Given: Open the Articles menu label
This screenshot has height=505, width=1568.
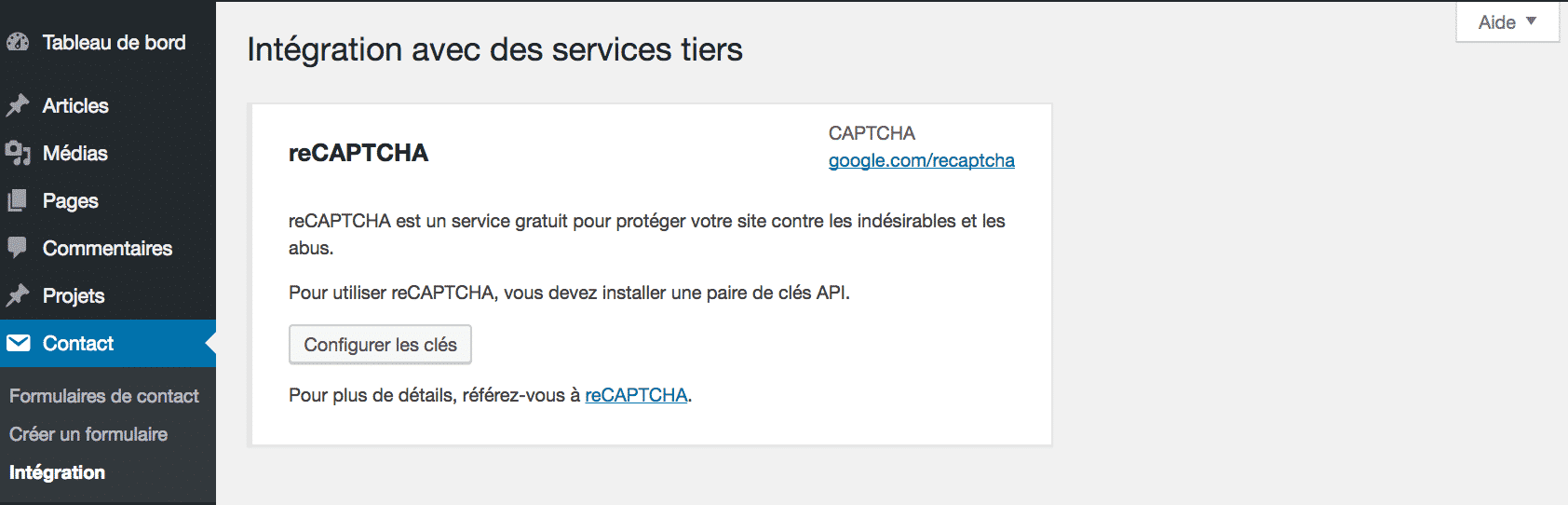Looking at the screenshot, I should (x=75, y=105).
